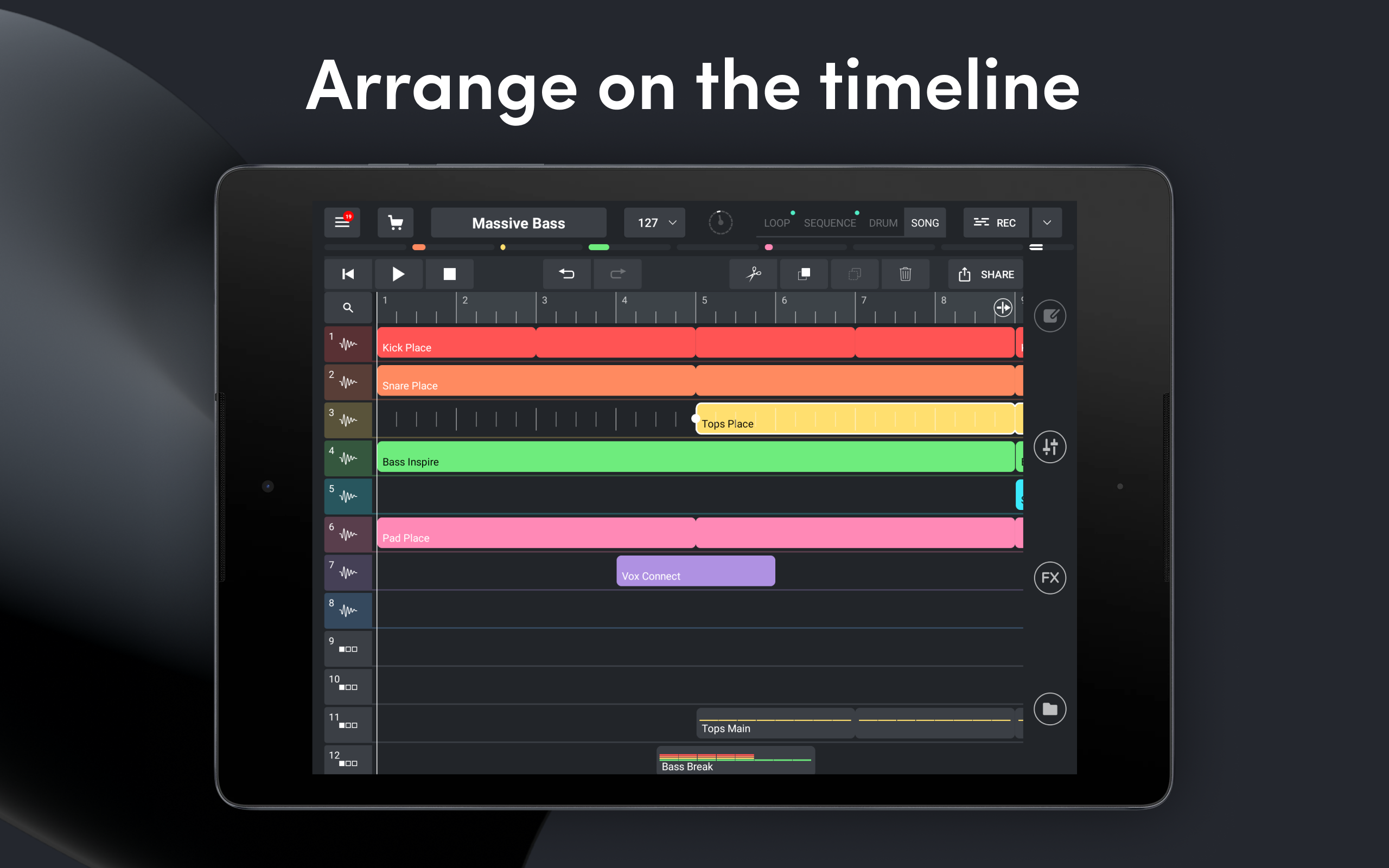Duplicate the selected clip
1389x868 pixels.
(804, 274)
